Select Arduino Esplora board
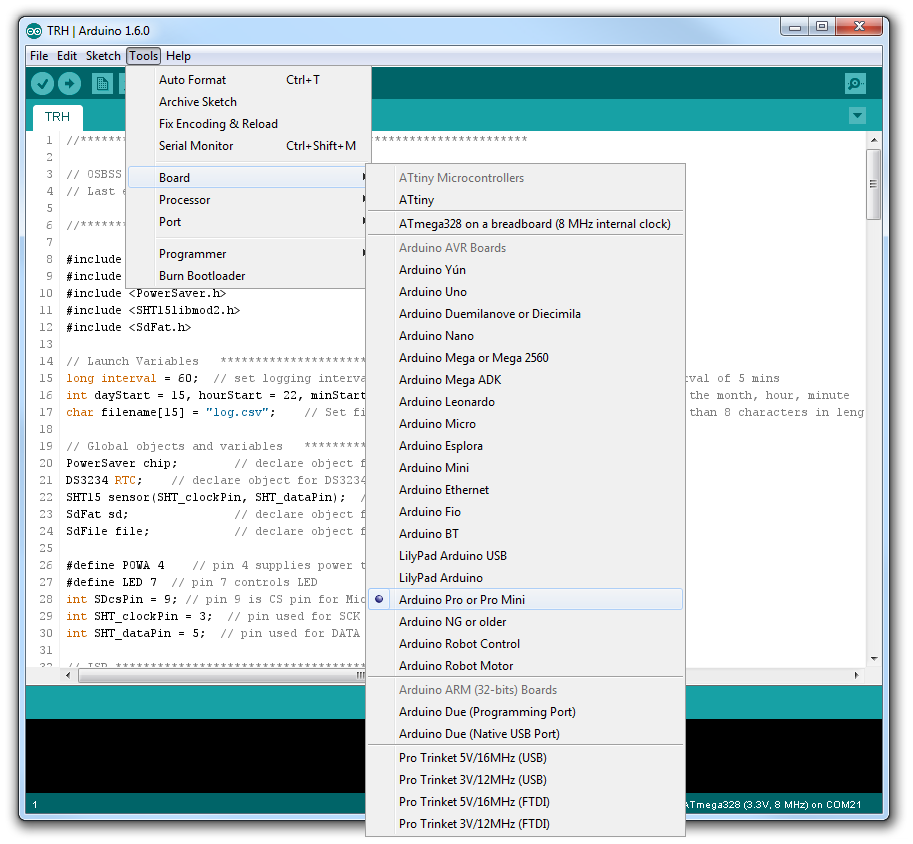 pos(525,446)
